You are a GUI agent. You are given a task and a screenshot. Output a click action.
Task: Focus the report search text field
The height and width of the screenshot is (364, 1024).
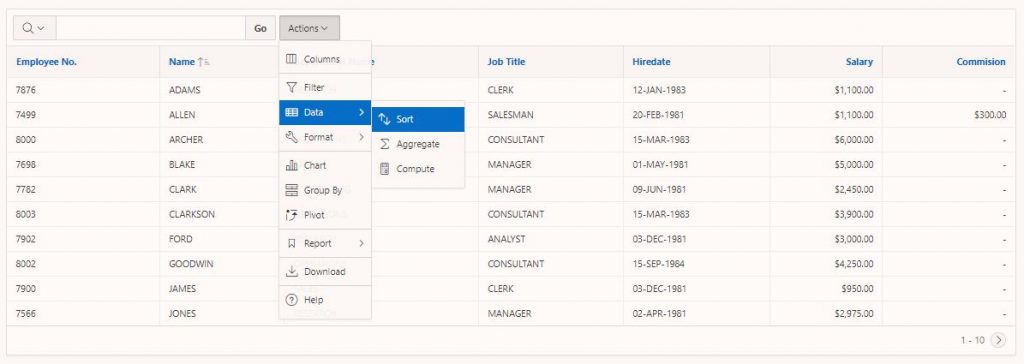151,28
